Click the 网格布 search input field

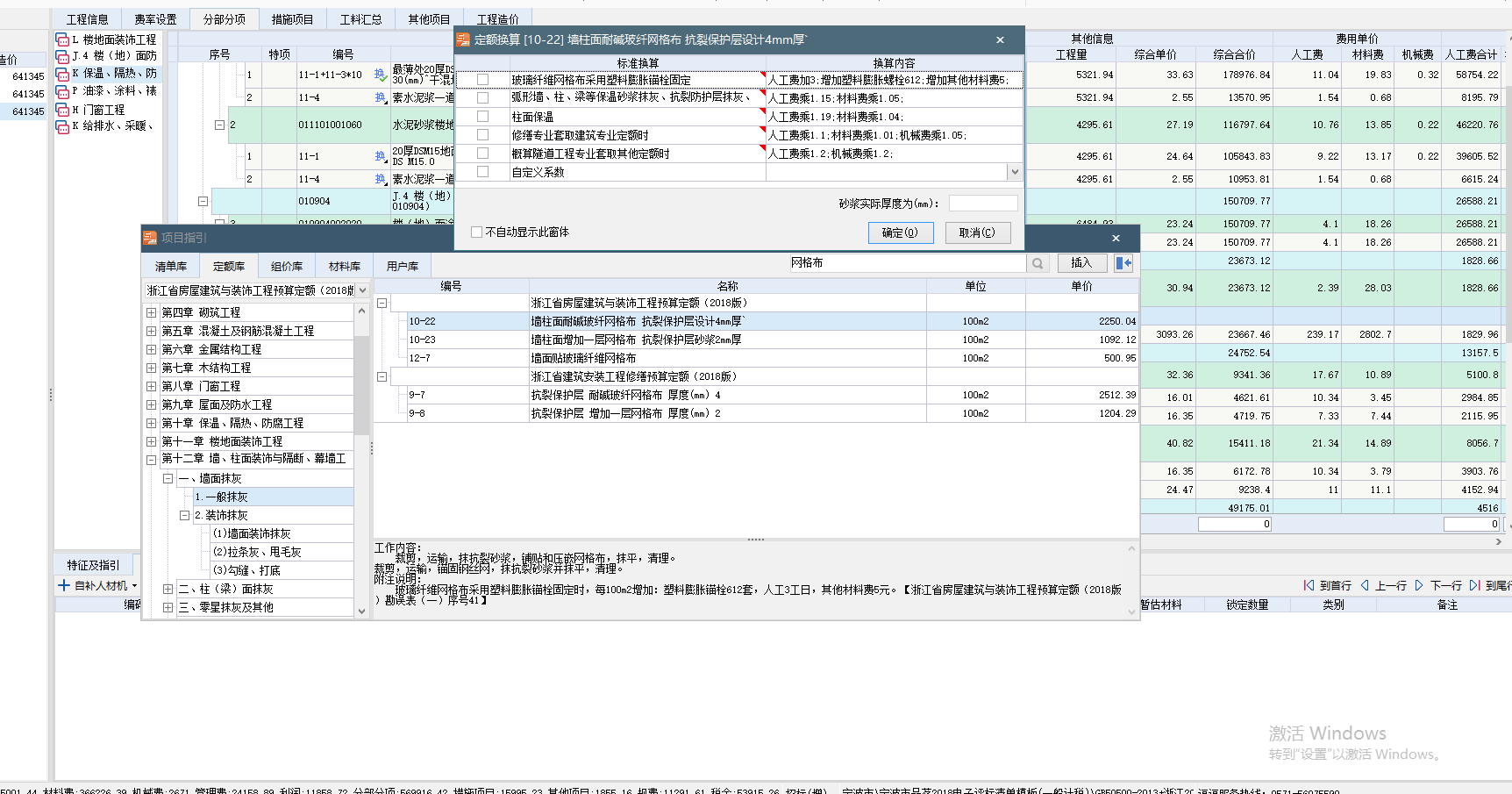907,263
